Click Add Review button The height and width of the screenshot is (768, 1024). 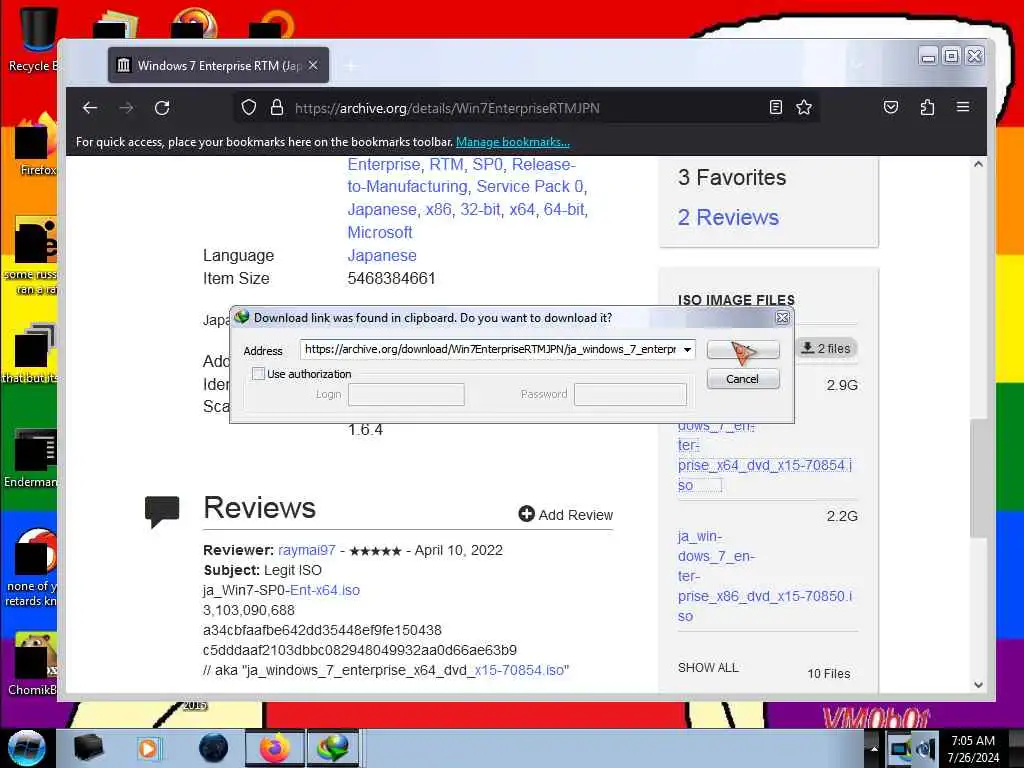[x=566, y=515]
